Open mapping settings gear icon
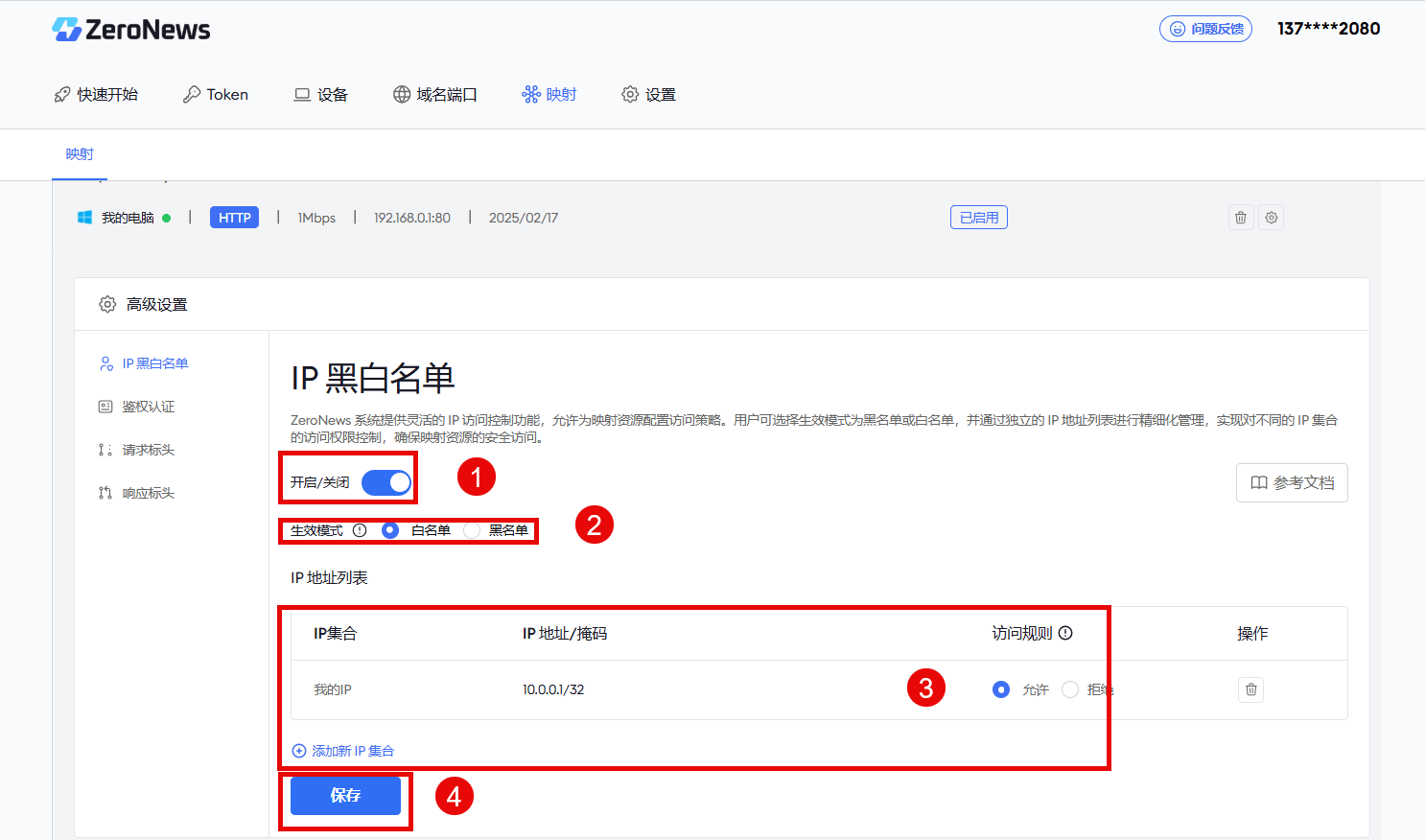Viewport: 1425px width, 840px height. [x=1272, y=218]
